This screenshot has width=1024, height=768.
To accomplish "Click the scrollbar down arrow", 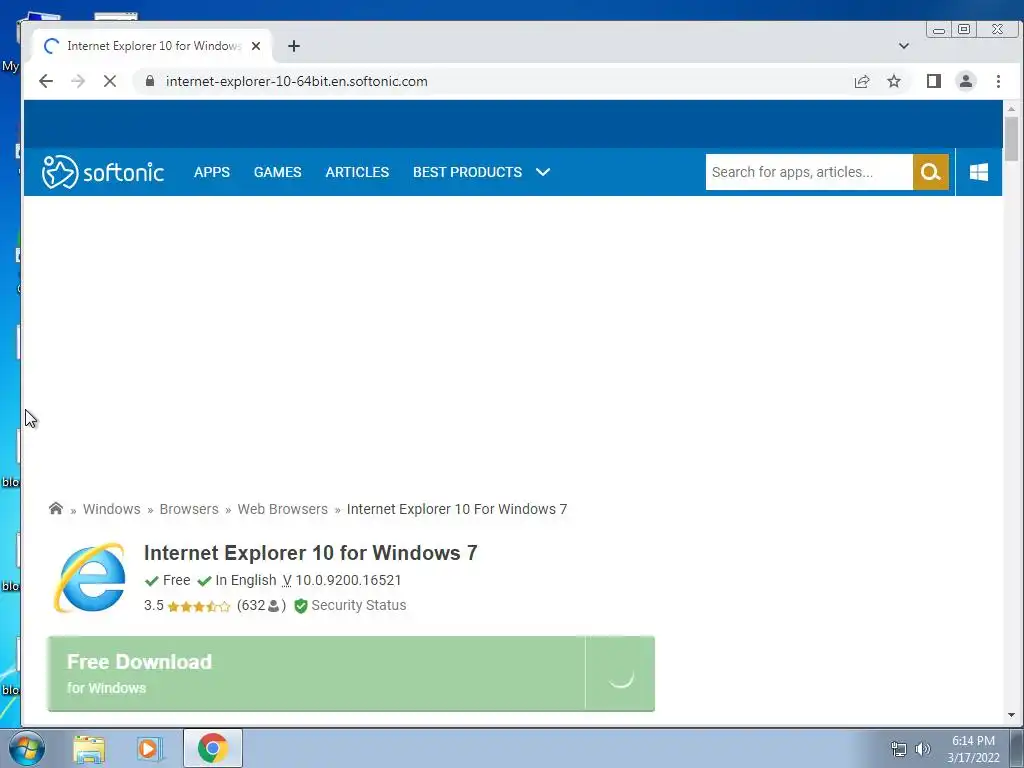I will tap(1011, 715).
